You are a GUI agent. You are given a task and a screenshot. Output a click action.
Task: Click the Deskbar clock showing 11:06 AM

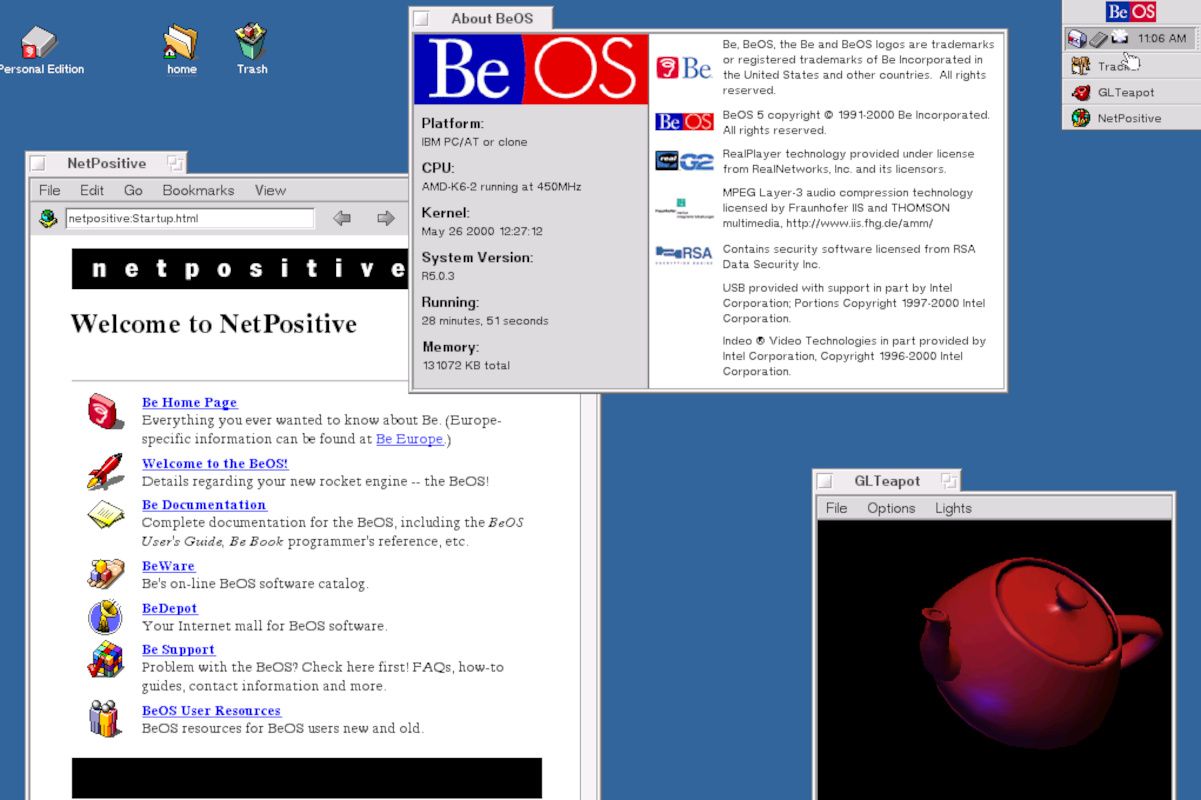1162,39
